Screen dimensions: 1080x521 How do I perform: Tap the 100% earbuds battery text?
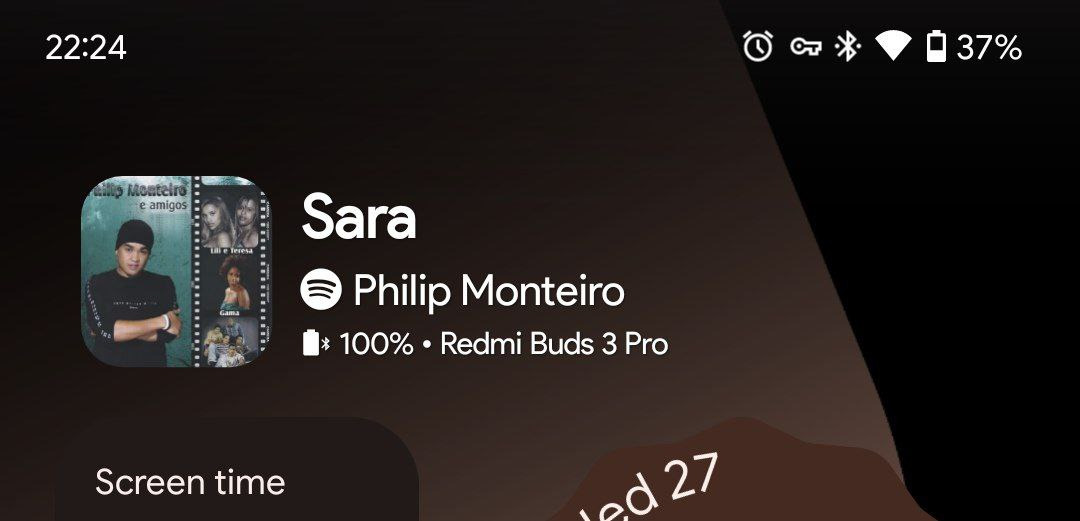(x=376, y=344)
